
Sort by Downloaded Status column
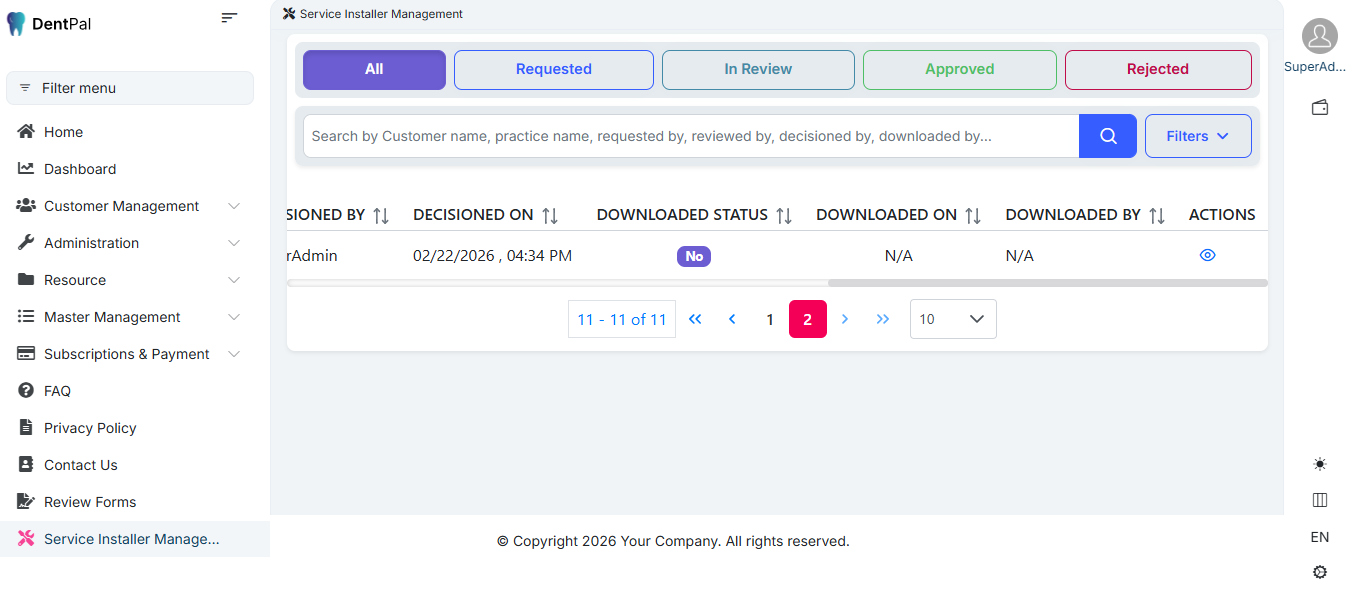pos(784,215)
